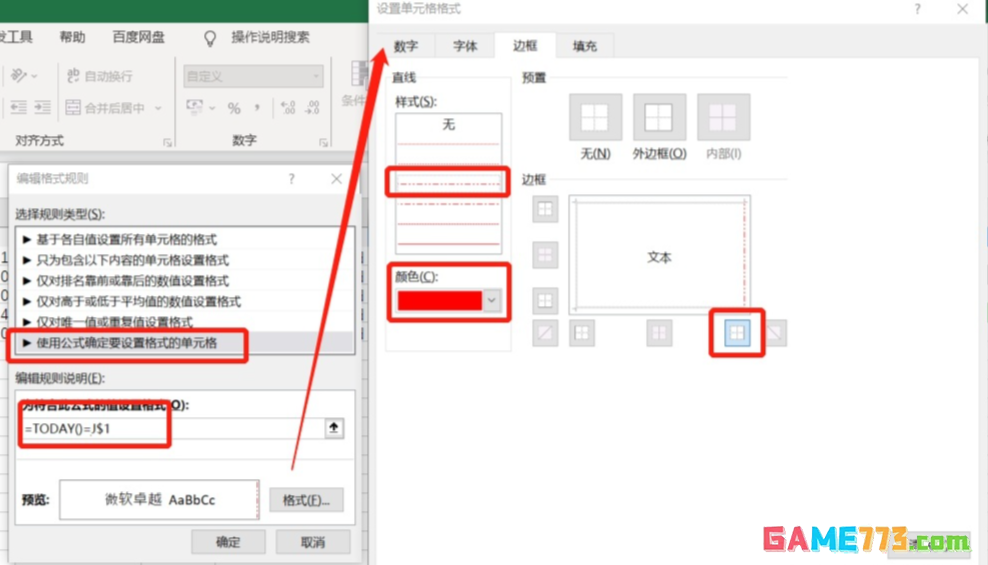Open the 合并后居中 dropdown arrow
This screenshot has height=565, width=988.
click(x=157, y=108)
